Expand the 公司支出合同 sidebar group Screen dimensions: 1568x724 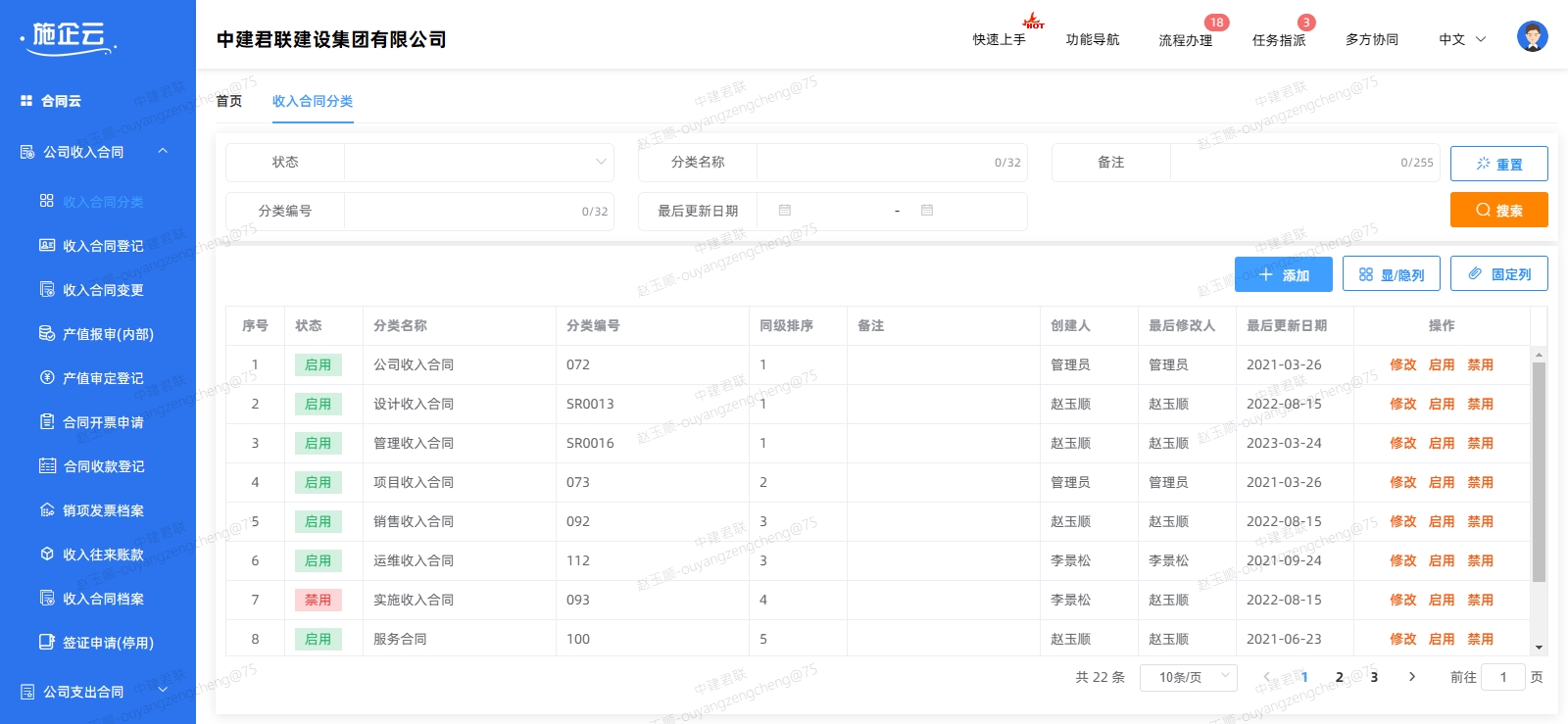coord(98,692)
